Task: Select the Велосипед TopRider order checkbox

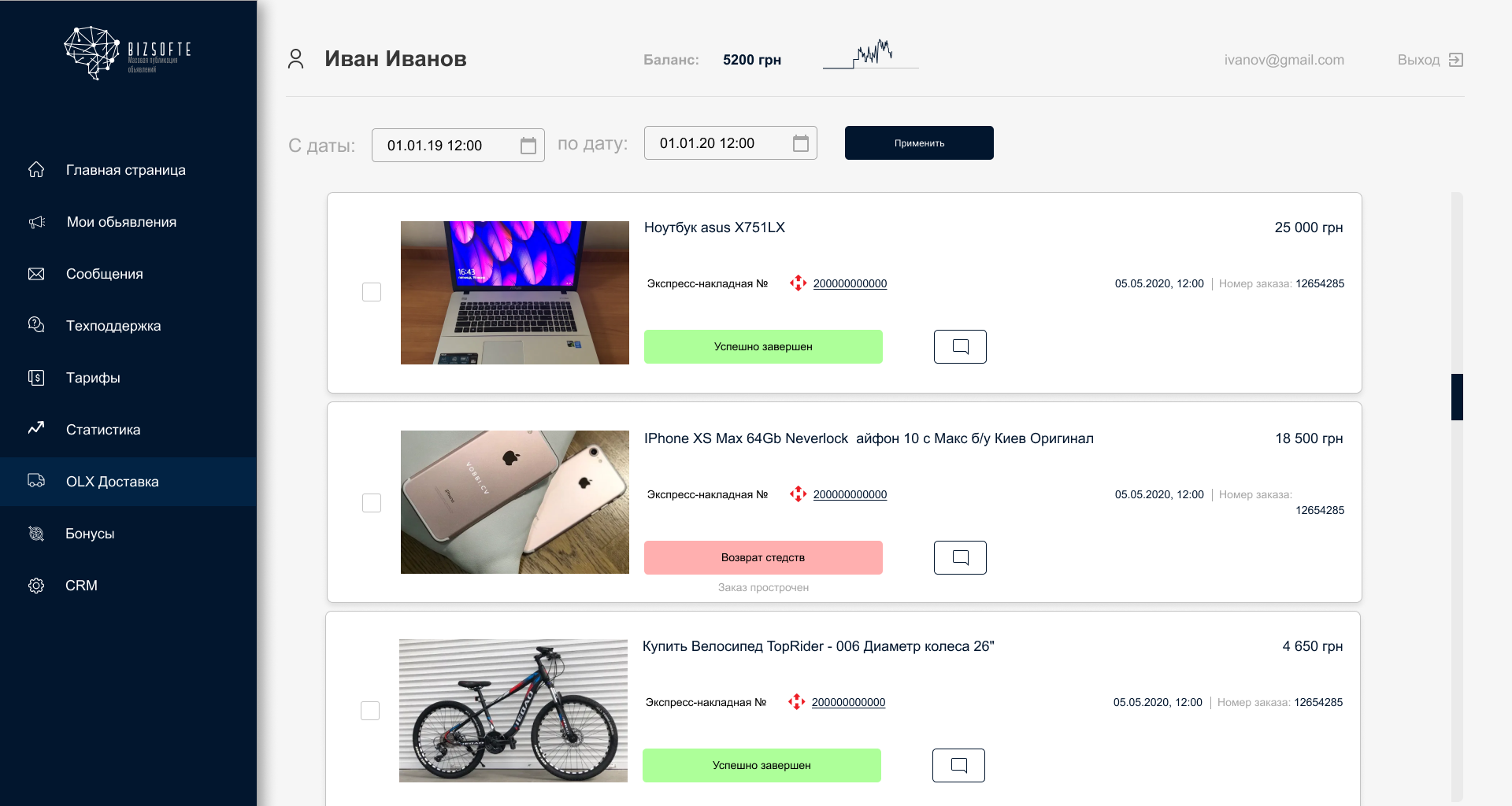Action: coord(370,711)
